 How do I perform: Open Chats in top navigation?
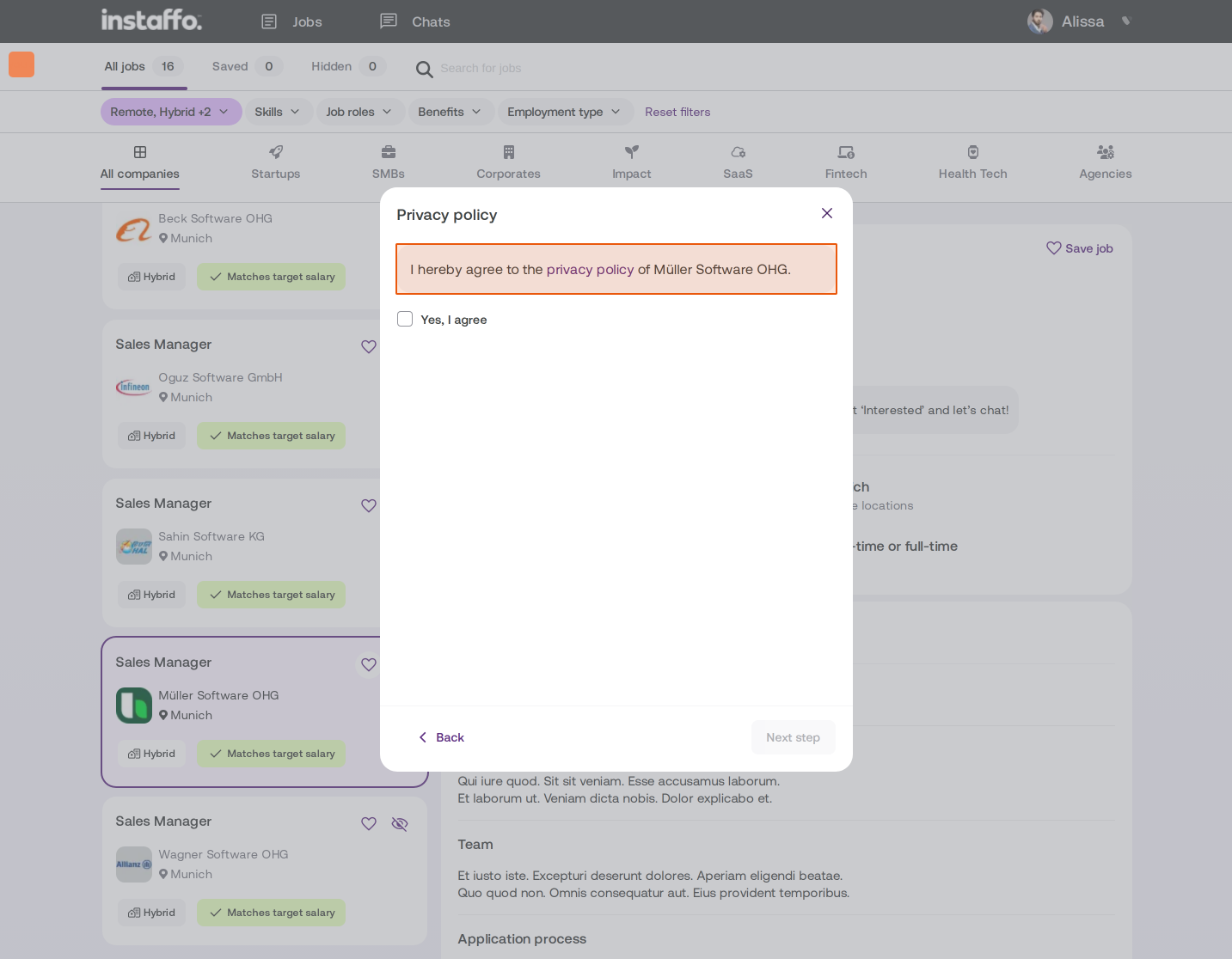point(415,21)
